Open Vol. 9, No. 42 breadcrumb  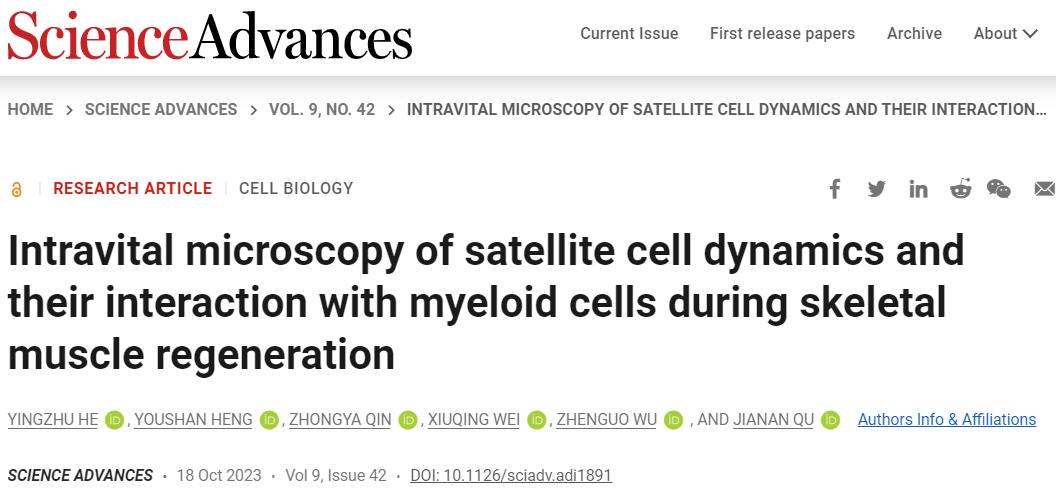322,109
